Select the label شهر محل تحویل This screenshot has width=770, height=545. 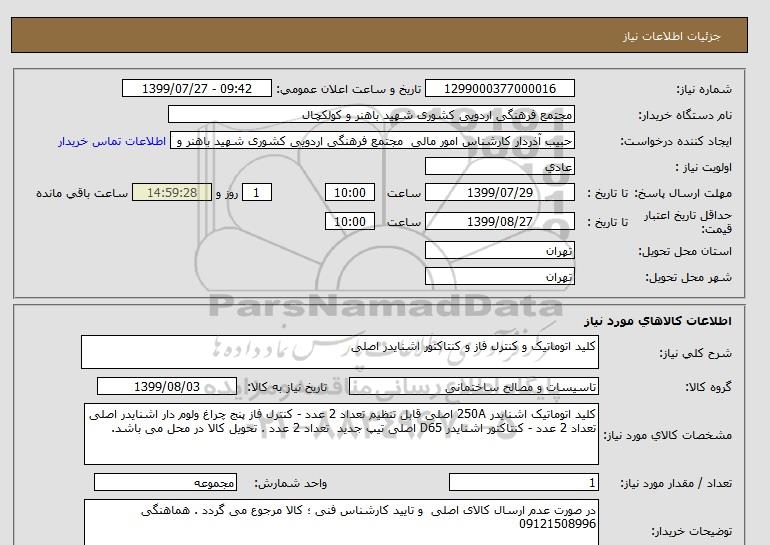coord(688,277)
